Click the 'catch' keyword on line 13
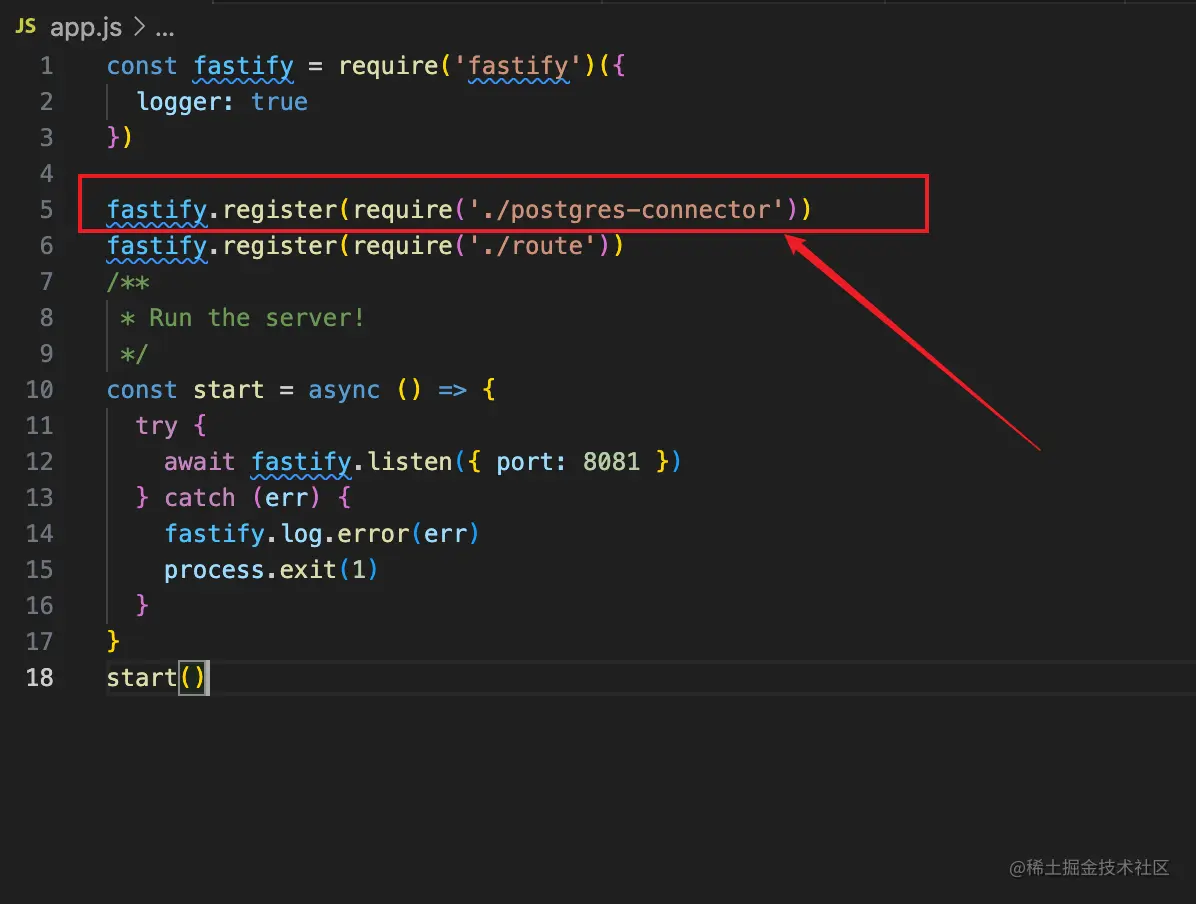Screen dimensions: 1196x904 (200, 497)
